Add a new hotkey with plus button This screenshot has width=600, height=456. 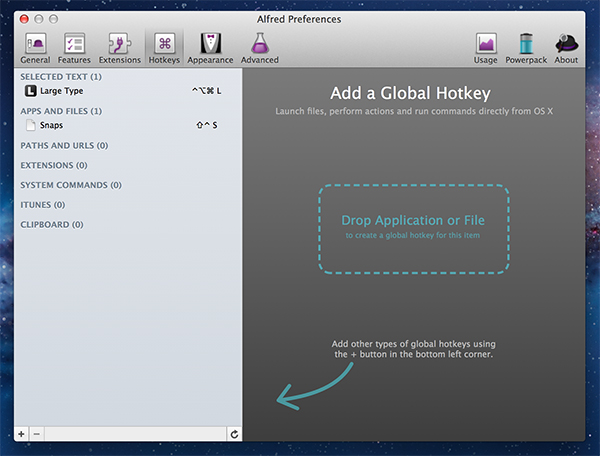[21, 434]
